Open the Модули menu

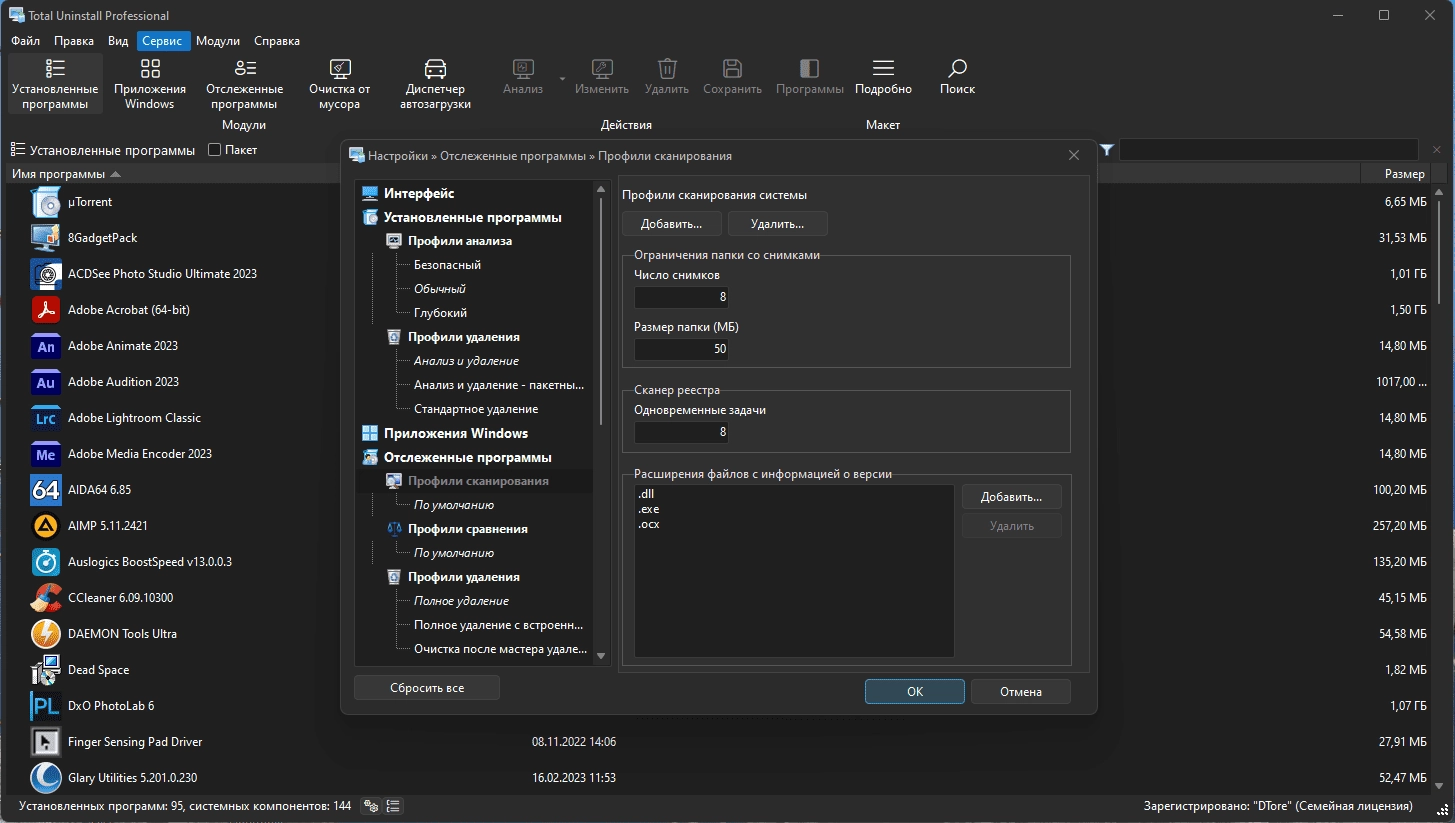[218, 41]
